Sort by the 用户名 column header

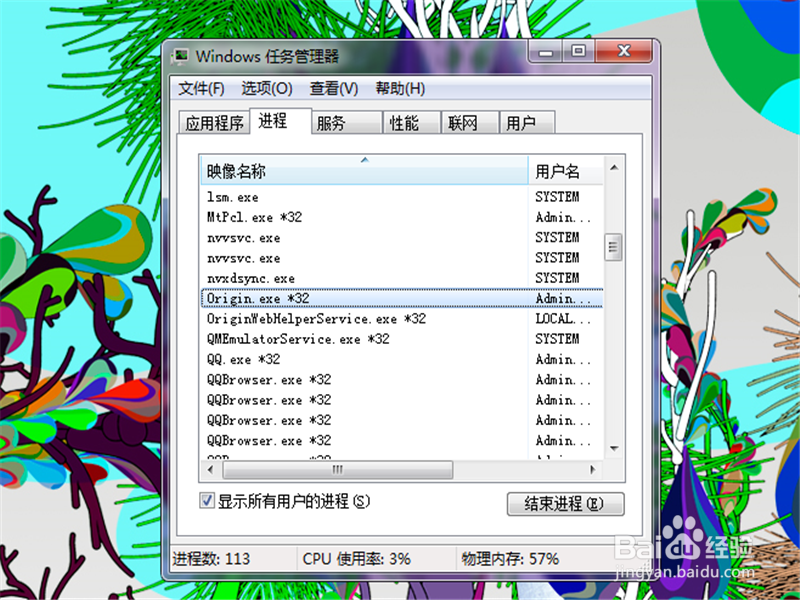point(565,171)
